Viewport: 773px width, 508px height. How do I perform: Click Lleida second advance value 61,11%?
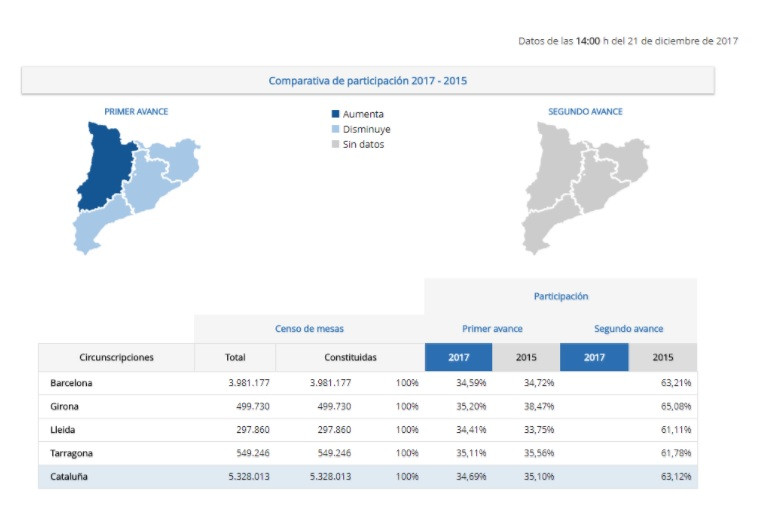(x=676, y=430)
